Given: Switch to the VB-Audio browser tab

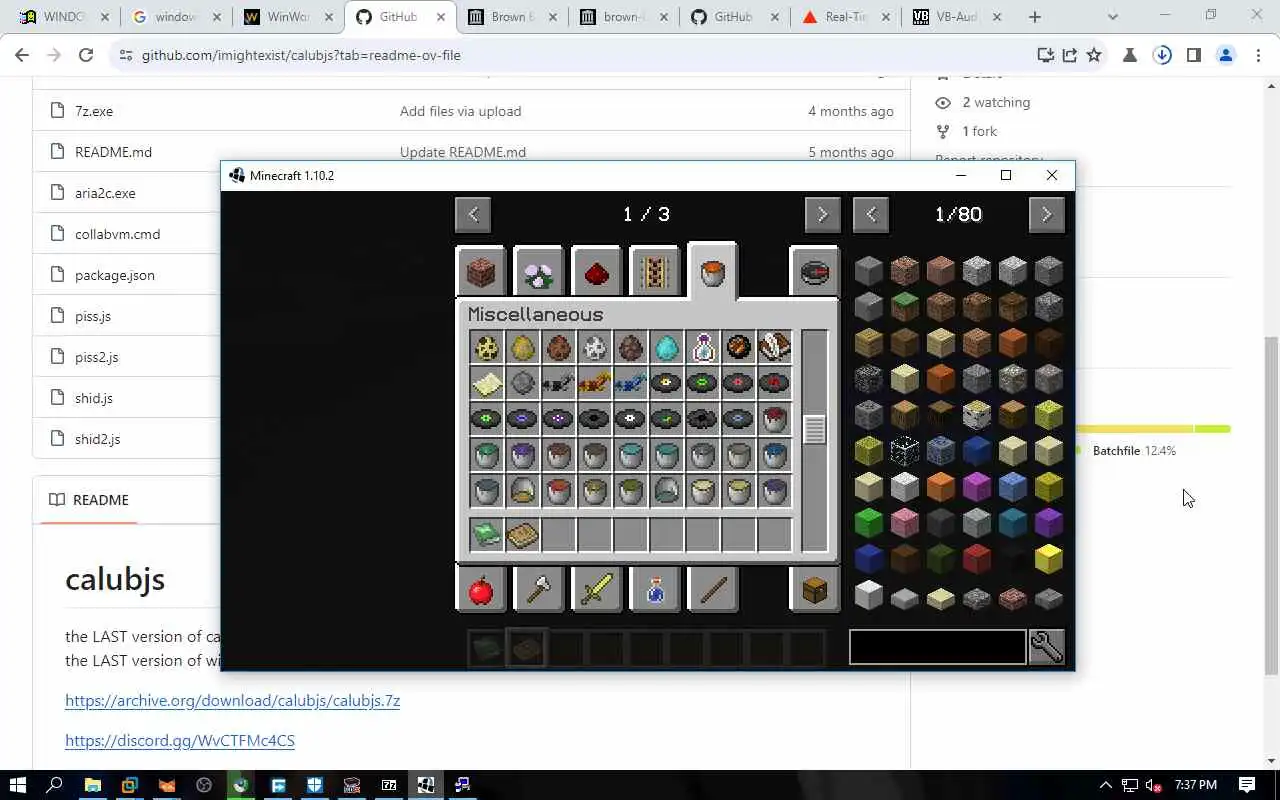Looking at the screenshot, I should coord(957,17).
